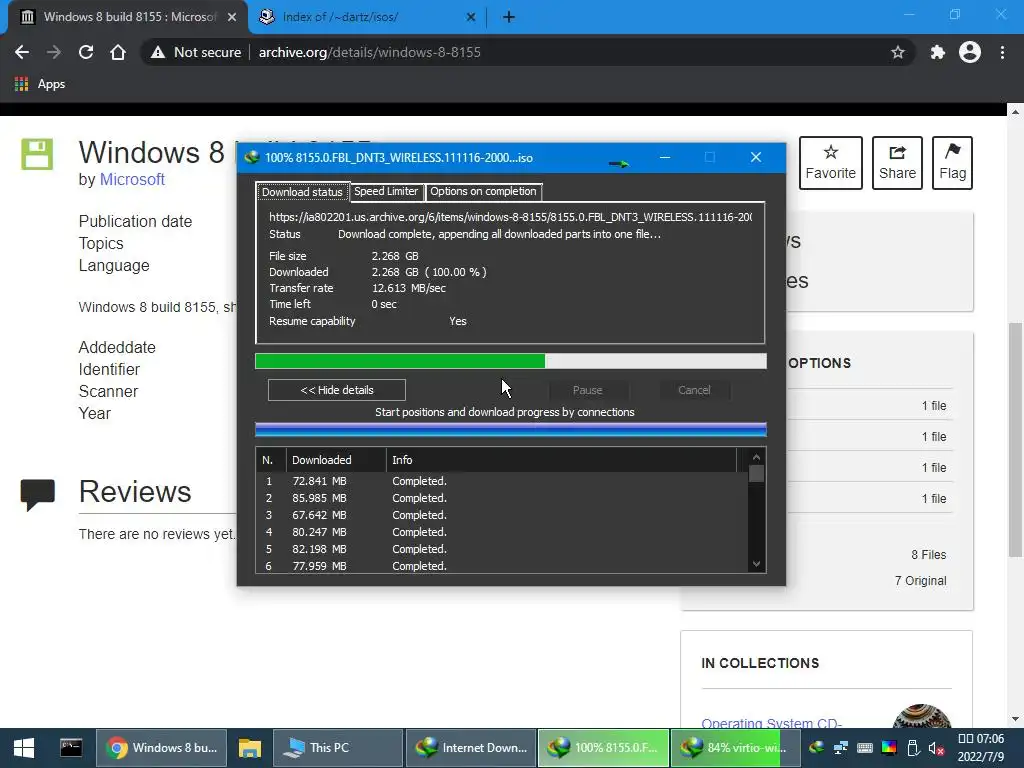The width and height of the screenshot is (1024, 768).
Task: Click the N. column header
Action: 271,460
